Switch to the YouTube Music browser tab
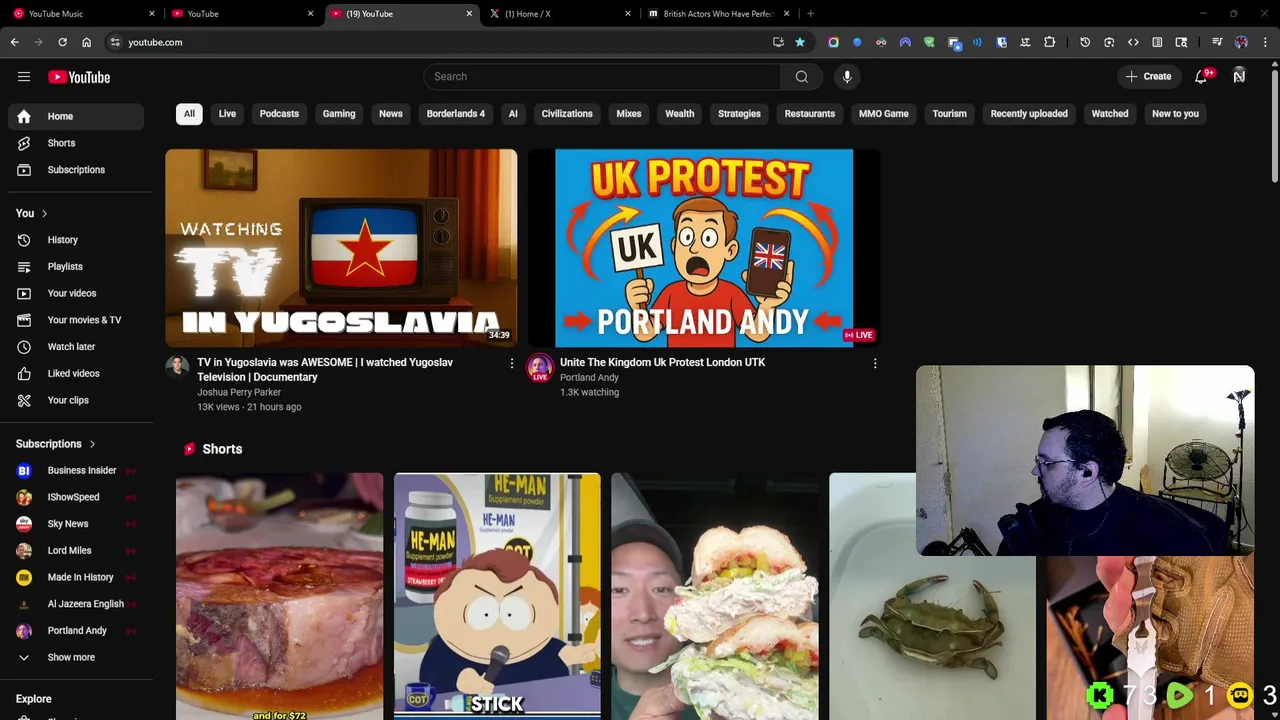Viewport: 1280px width, 720px height. (85, 14)
